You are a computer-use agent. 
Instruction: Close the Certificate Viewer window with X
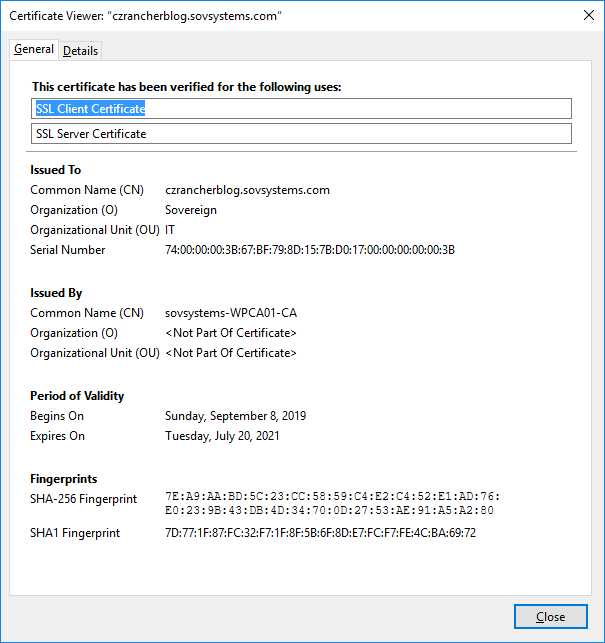pos(586,15)
